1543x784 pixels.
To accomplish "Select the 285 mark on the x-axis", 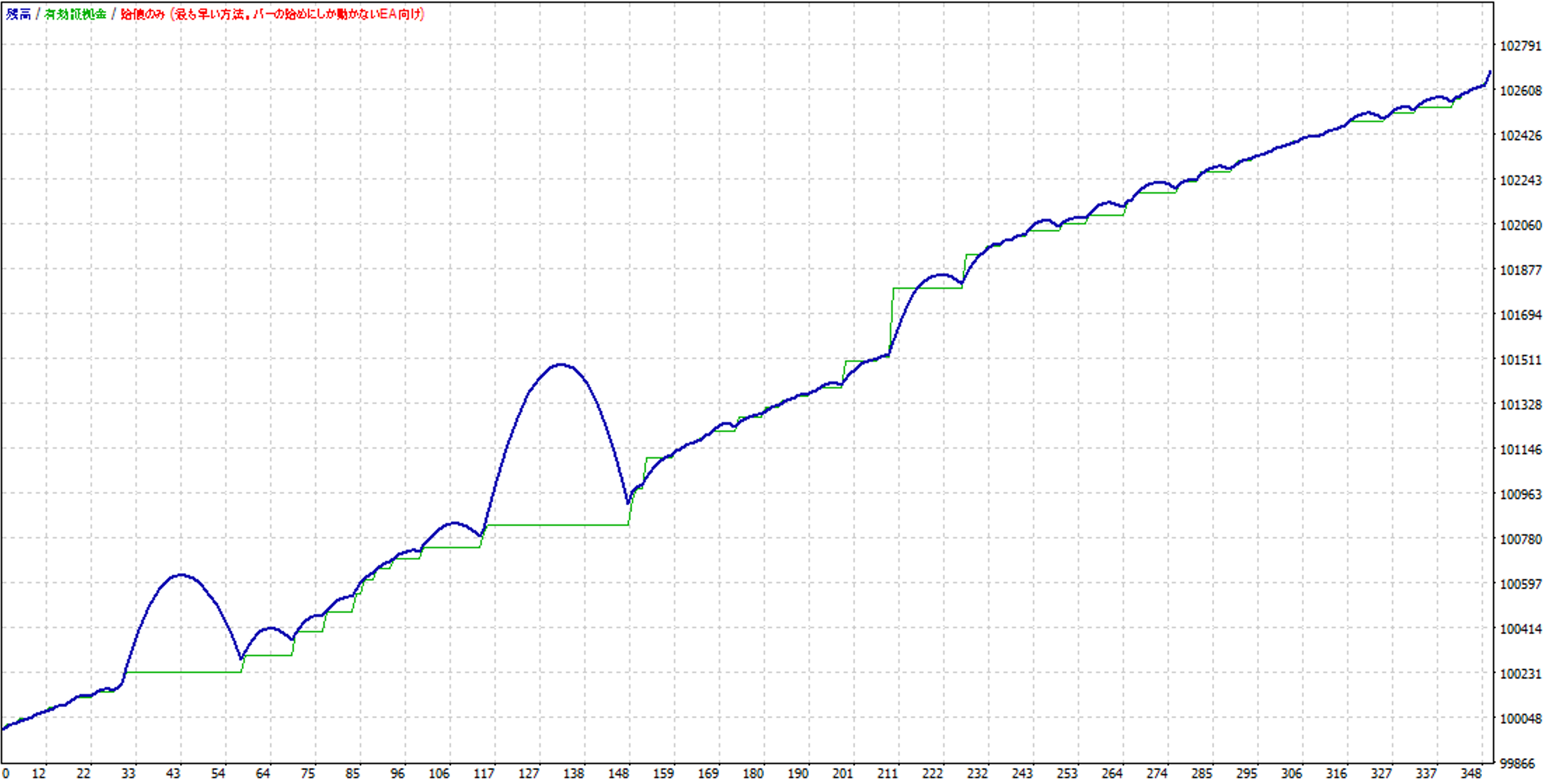I will 1201,773.
